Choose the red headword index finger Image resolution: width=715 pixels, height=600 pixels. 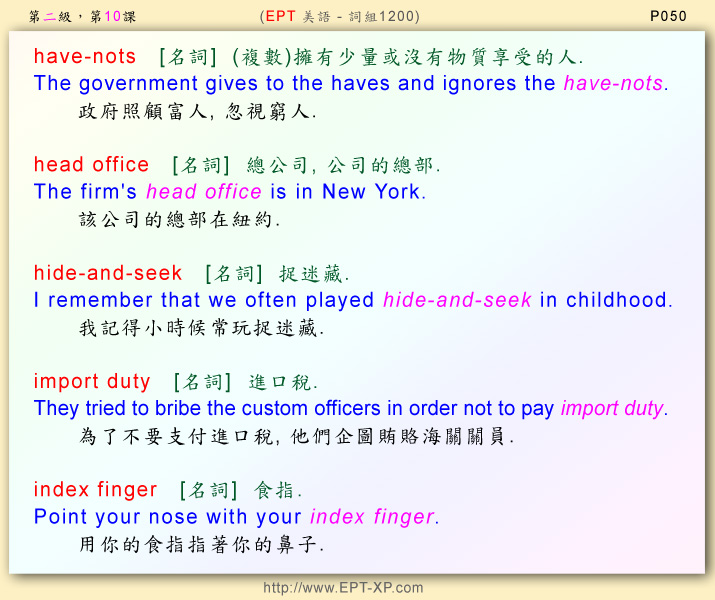[95, 490]
